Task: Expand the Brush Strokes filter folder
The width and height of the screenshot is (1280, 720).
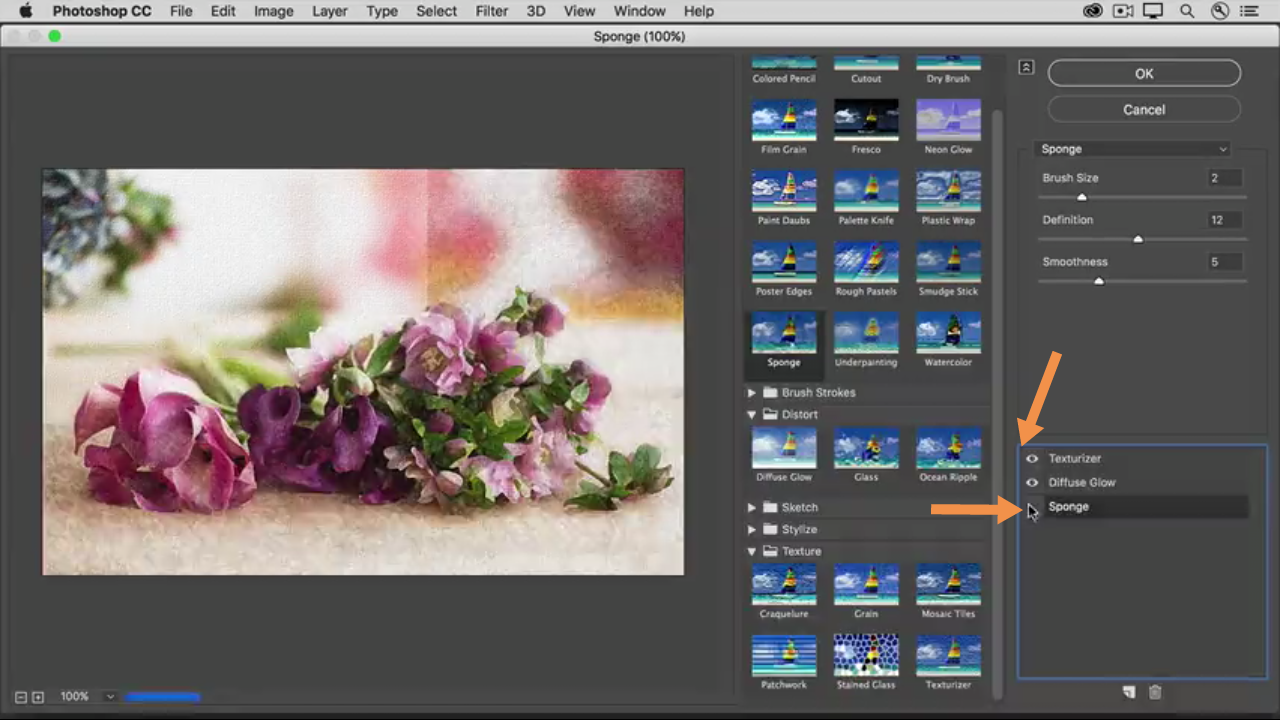Action: point(752,393)
